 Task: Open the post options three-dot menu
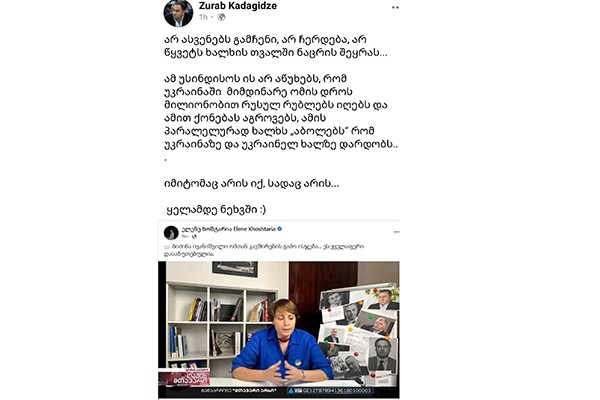pyautogui.click(x=395, y=8)
